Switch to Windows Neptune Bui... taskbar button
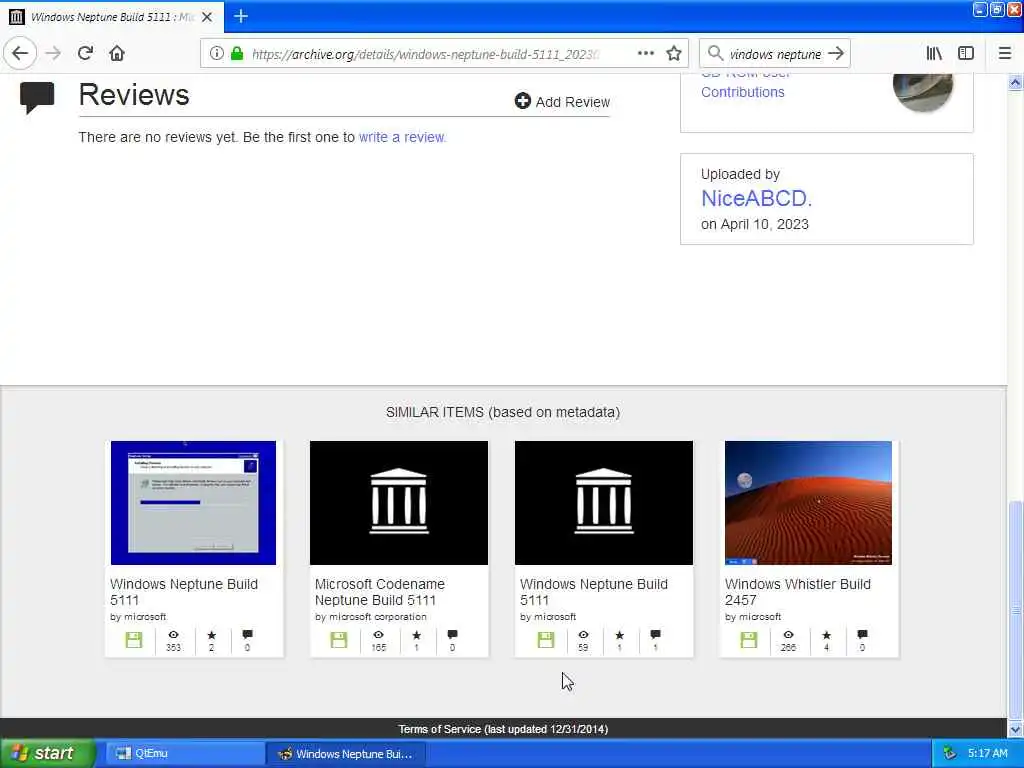Image resolution: width=1024 pixels, height=768 pixels. pyautogui.click(x=346, y=753)
